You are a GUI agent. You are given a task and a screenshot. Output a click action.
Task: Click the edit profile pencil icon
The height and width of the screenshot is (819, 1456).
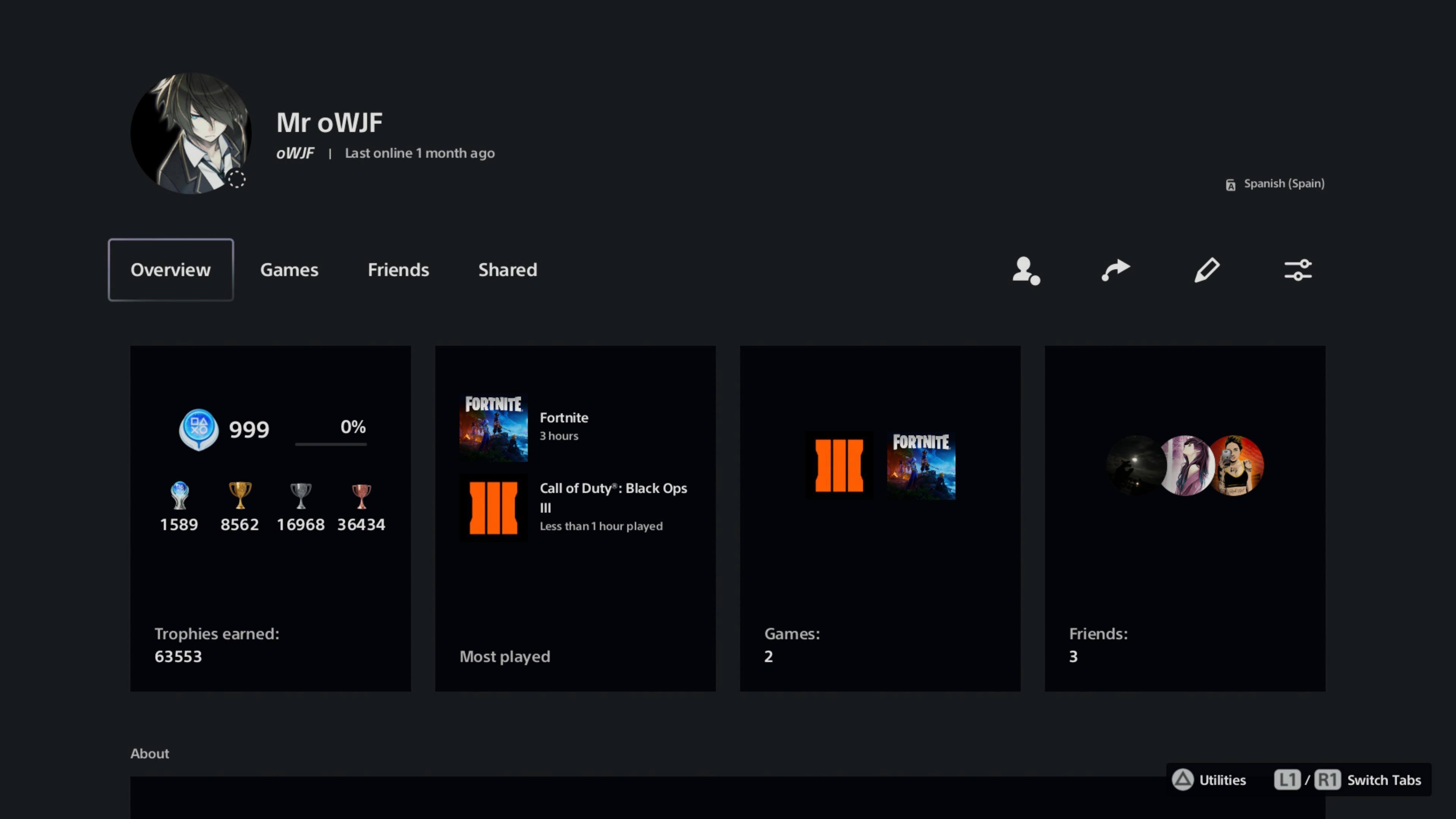click(1207, 270)
